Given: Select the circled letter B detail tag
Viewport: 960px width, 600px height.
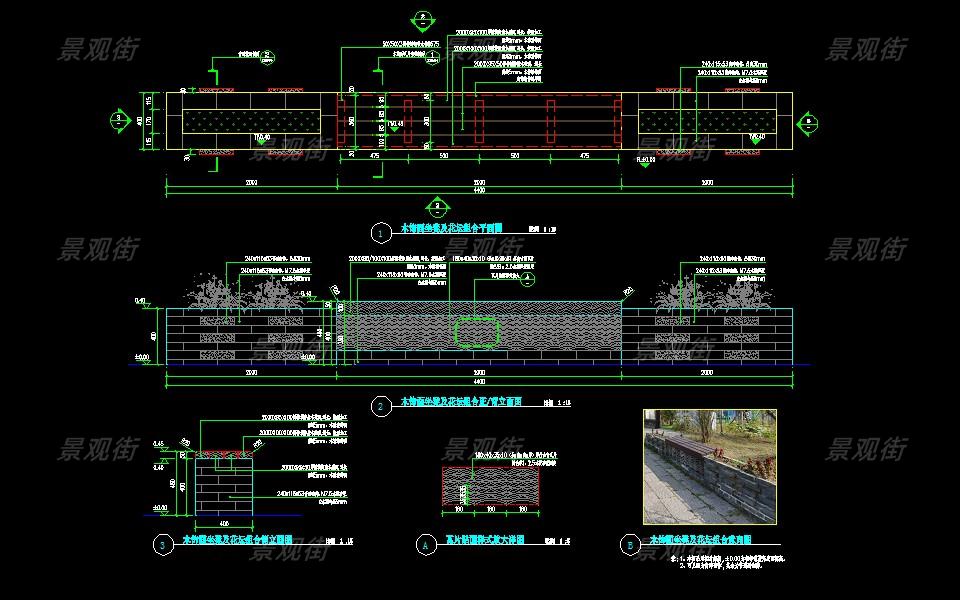Looking at the screenshot, I should coord(630,545).
